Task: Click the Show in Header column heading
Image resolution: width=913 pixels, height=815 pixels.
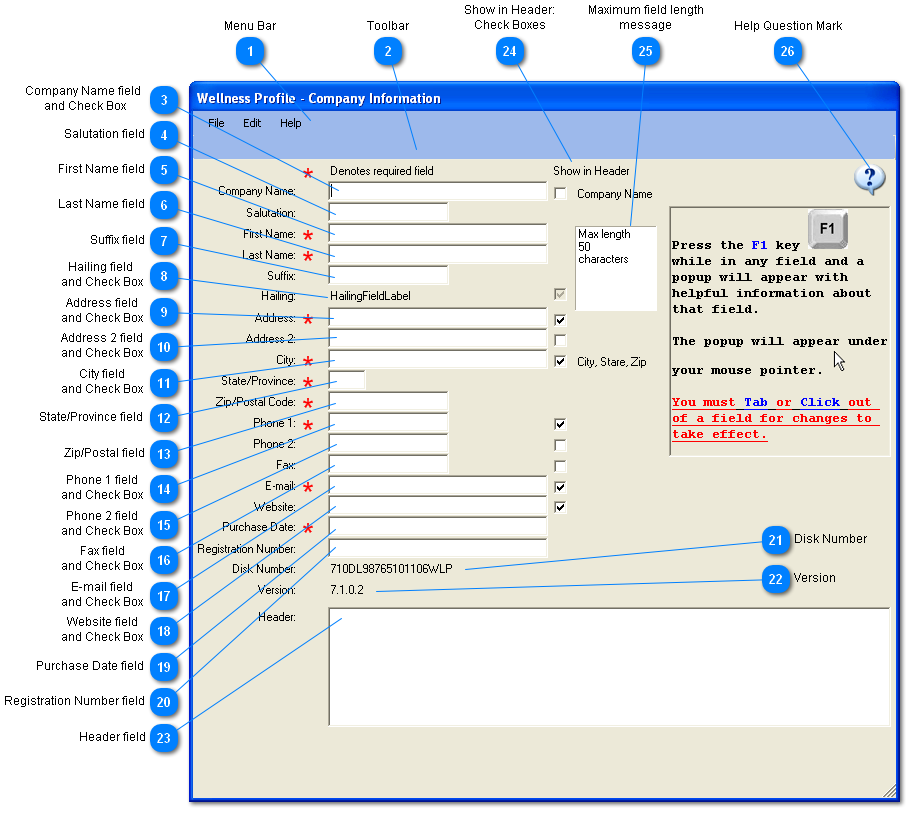Action: click(x=591, y=171)
